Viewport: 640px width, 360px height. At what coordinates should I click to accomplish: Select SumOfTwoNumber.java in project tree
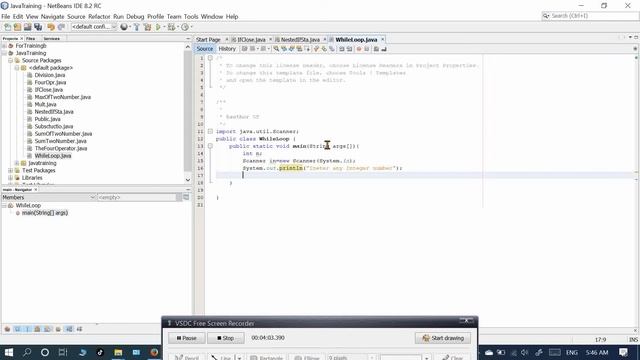tap(63, 134)
